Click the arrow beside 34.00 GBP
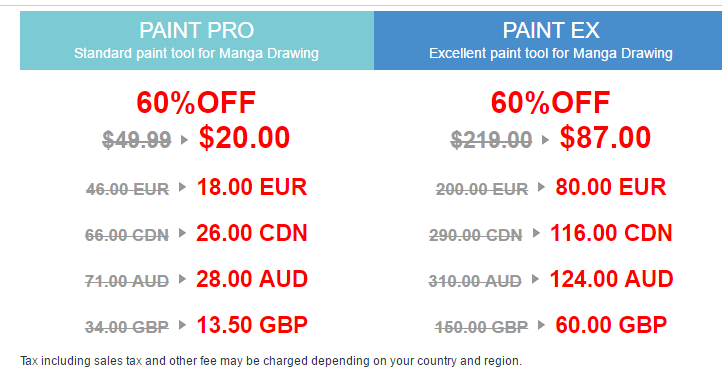Screen dimensions: 722x372 (x=182, y=325)
